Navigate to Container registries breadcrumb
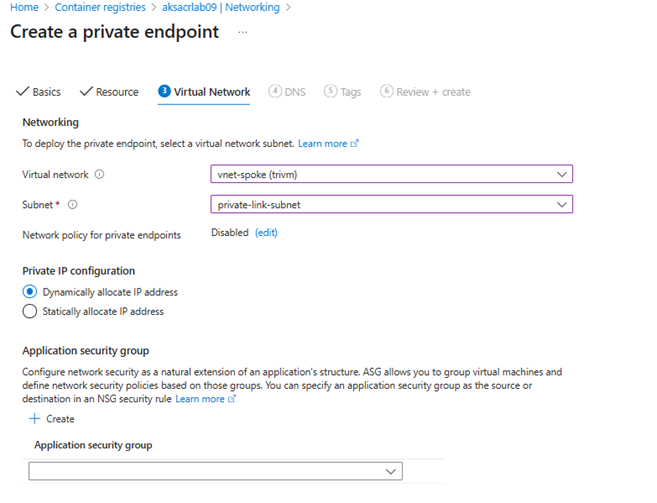The image size is (657, 503). (100, 8)
